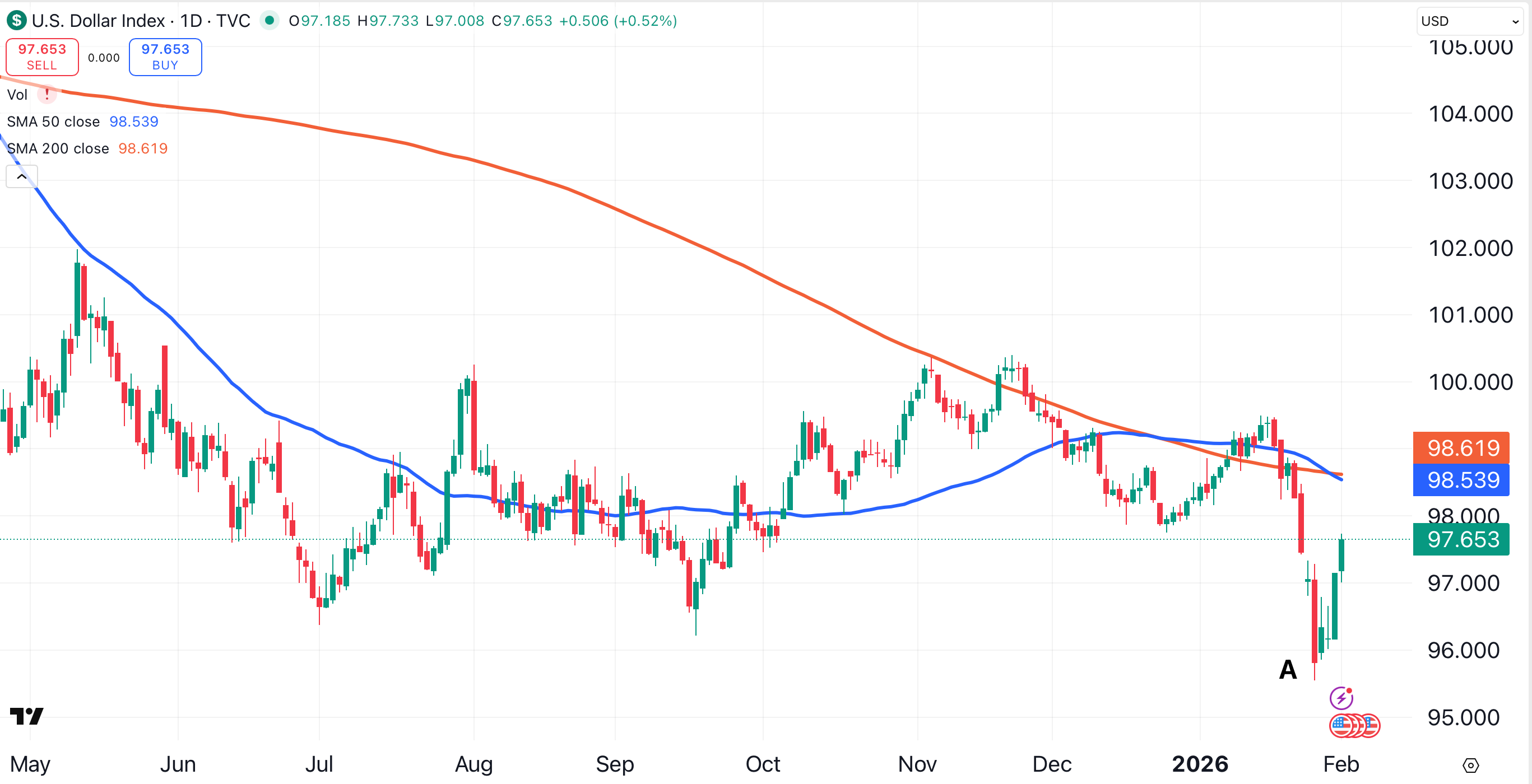Viewport: 1532px width, 784px height.
Task: Select the SMA 200 close indicator legend
Action: (58, 148)
